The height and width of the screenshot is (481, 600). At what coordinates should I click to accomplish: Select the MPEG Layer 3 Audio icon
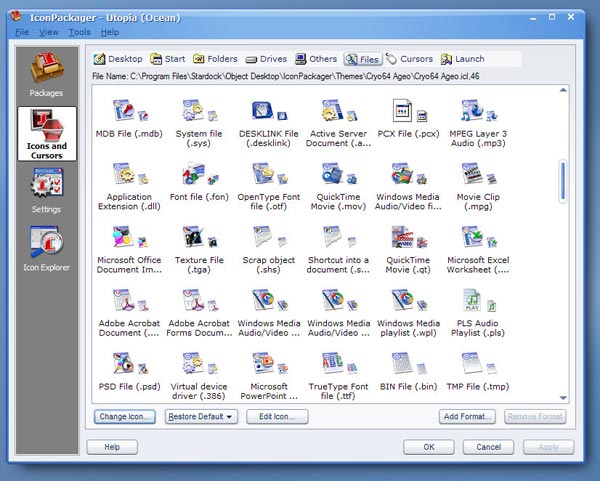point(477,111)
